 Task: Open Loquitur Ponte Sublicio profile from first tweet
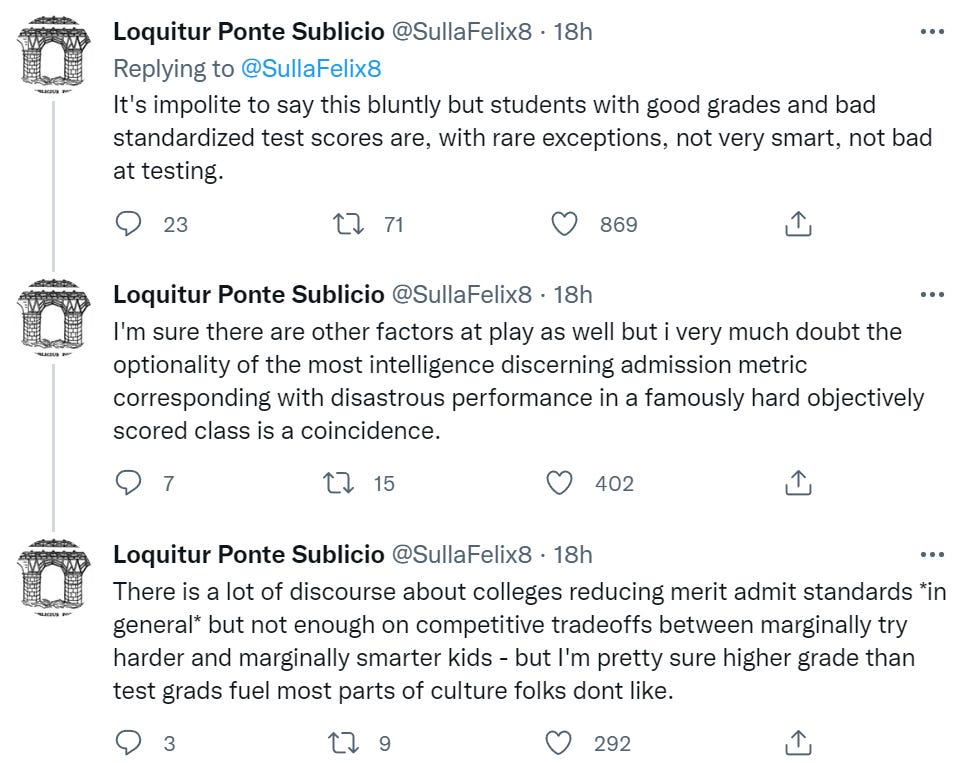(248, 32)
